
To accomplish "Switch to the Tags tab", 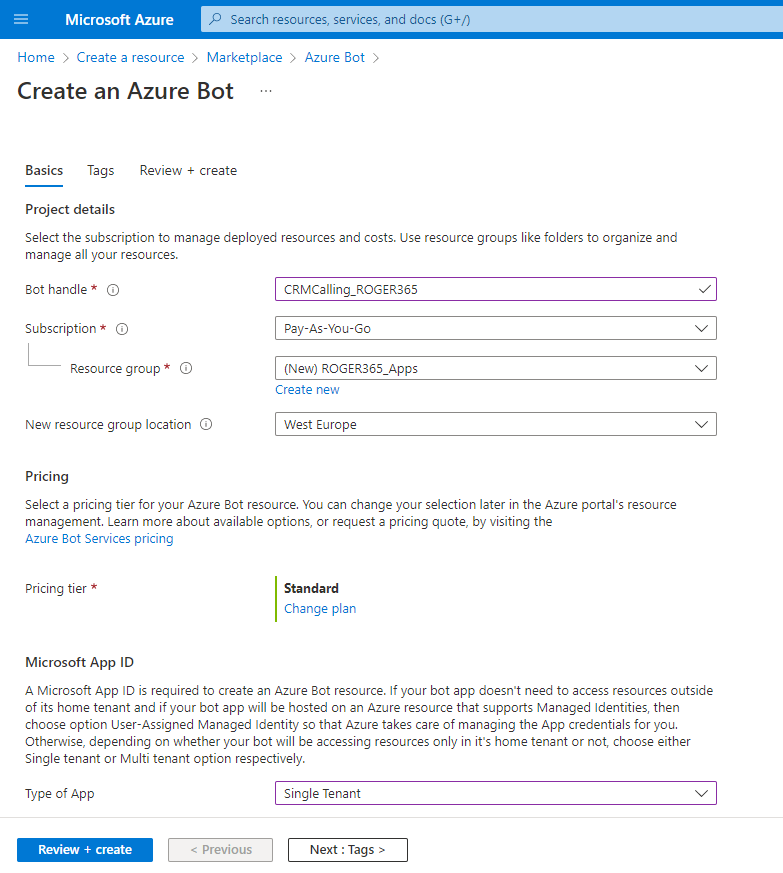I will pyautogui.click(x=100, y=171).
